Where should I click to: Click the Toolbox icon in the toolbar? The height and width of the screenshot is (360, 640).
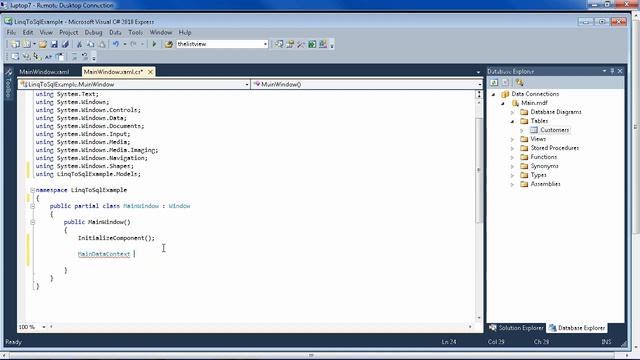[x=301, y=44]
